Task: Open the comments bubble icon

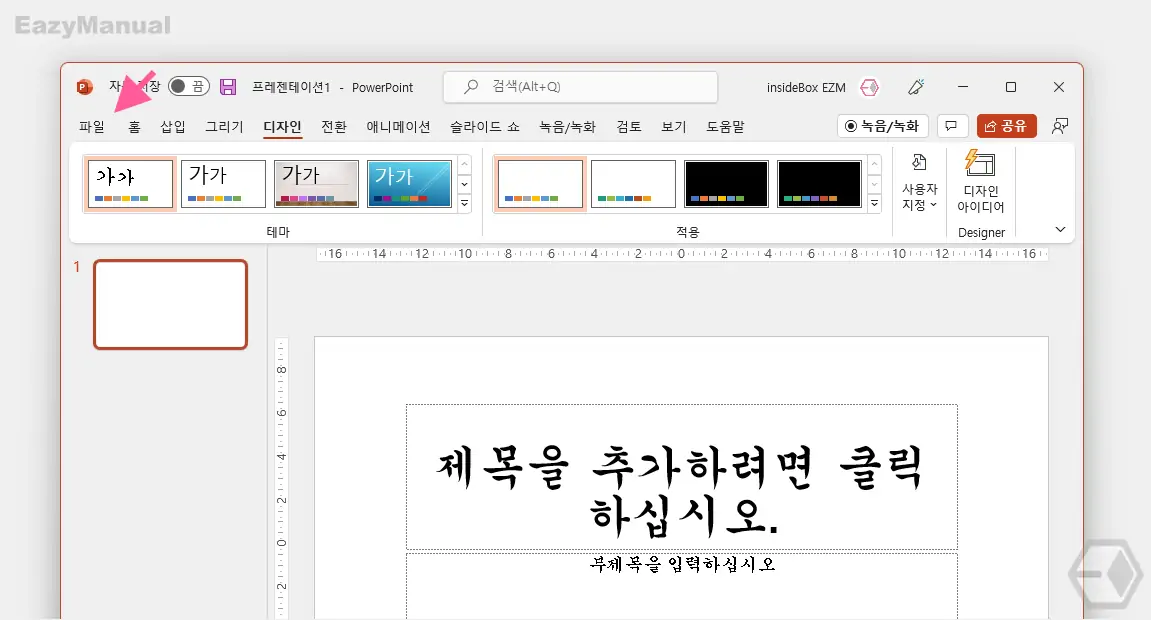Action: [x=951, y=126]
